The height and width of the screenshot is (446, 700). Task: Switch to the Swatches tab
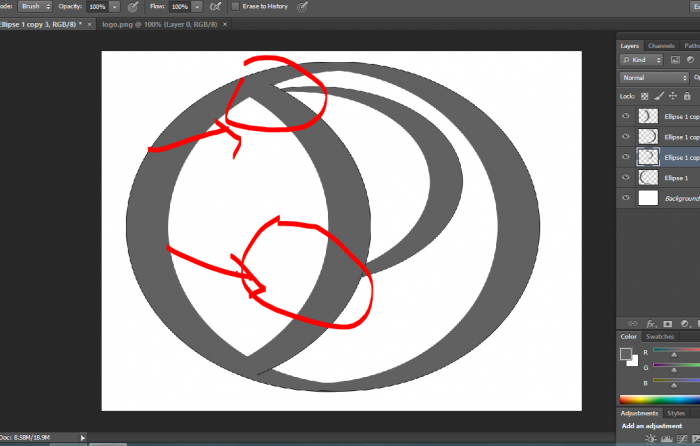(x=660, y=337)
